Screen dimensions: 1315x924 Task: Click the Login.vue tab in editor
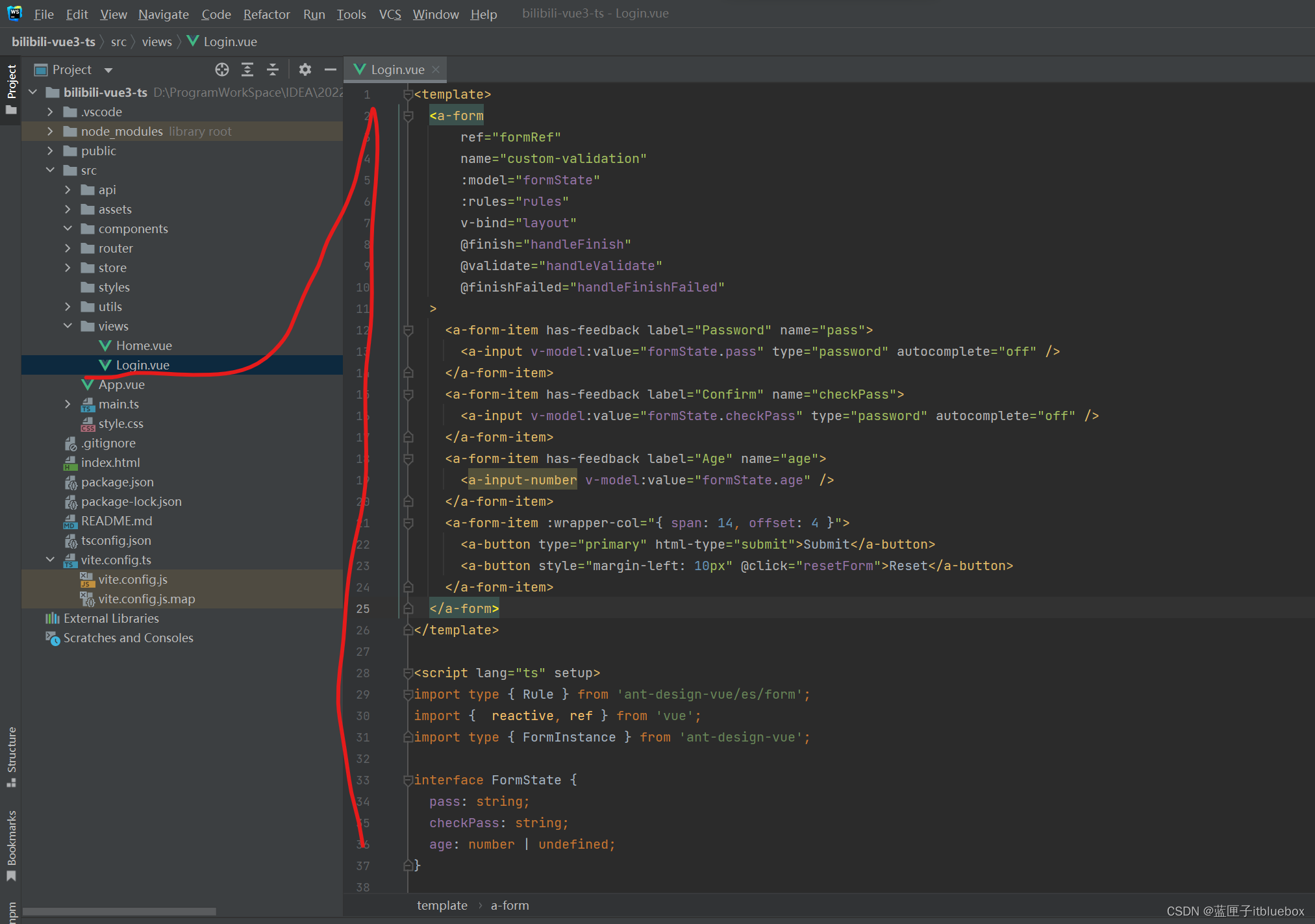[x=394, y=68]
